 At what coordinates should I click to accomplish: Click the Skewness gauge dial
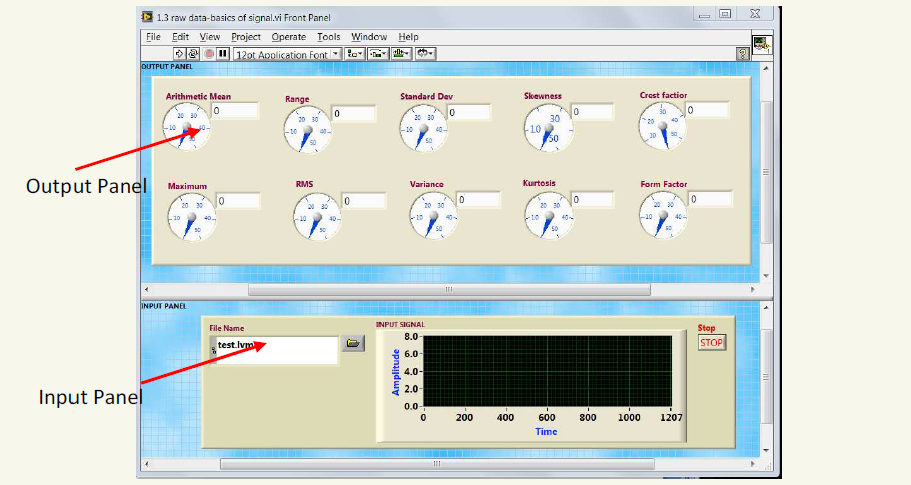[548, 128]
